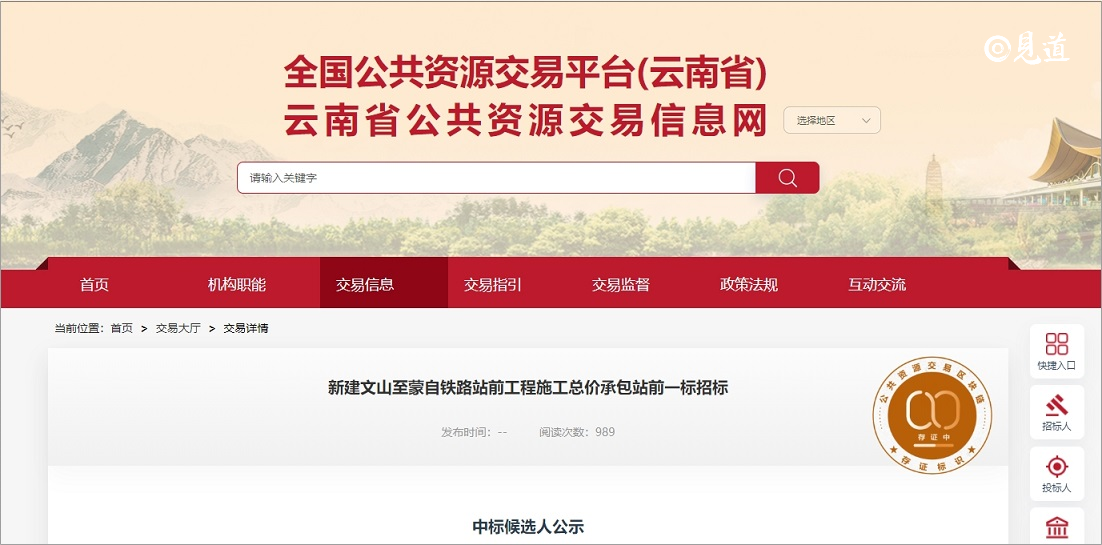Focus the 请输入关键字 search field
1102x545 pixels.
point(496,178)
